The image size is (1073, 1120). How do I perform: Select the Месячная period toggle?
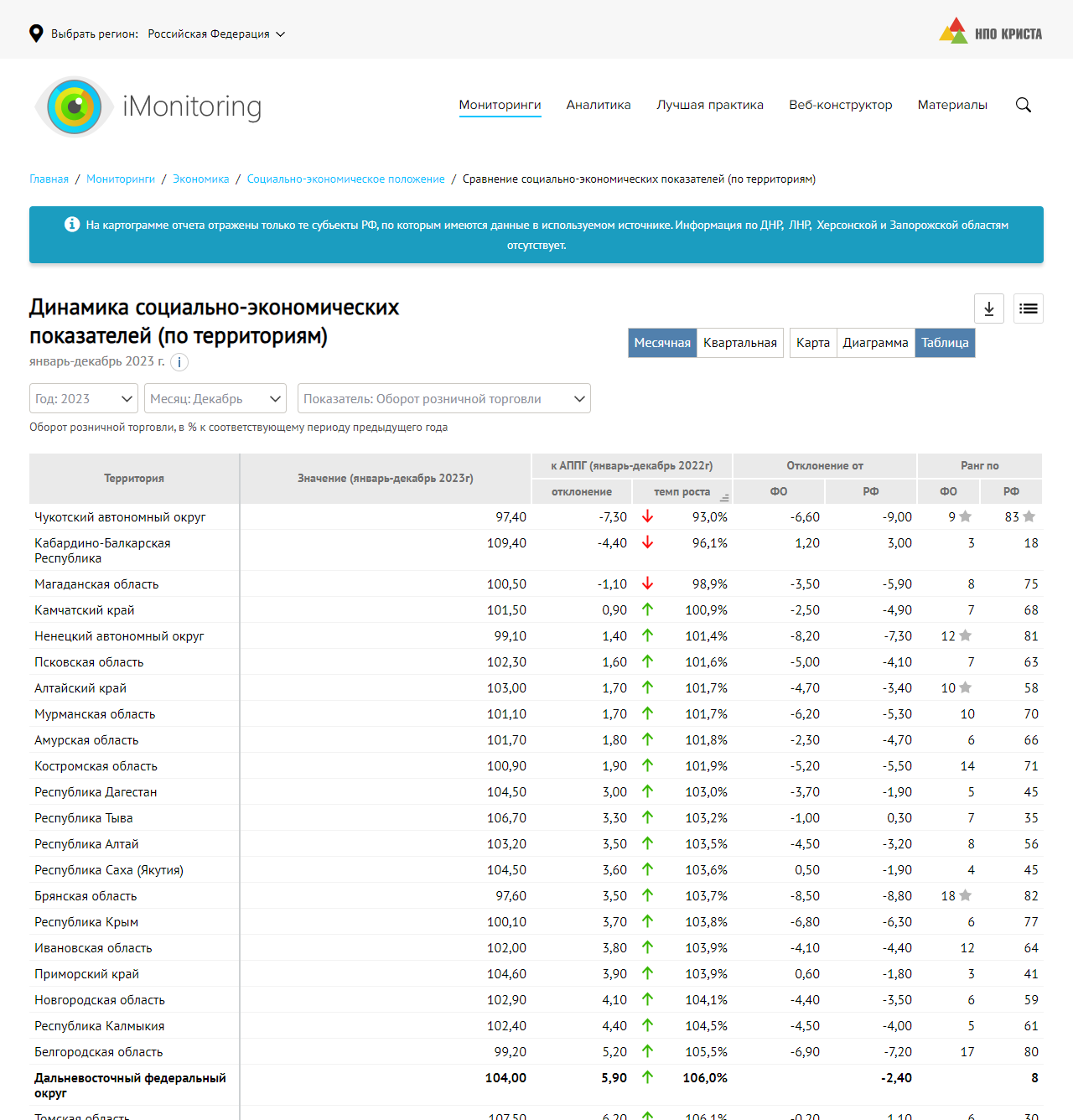click(662, 343)
